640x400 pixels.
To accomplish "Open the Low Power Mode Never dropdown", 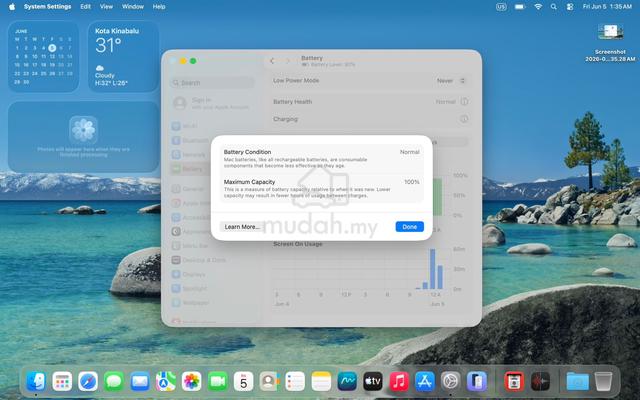I will pyautogui.click(x=451, y=81).
